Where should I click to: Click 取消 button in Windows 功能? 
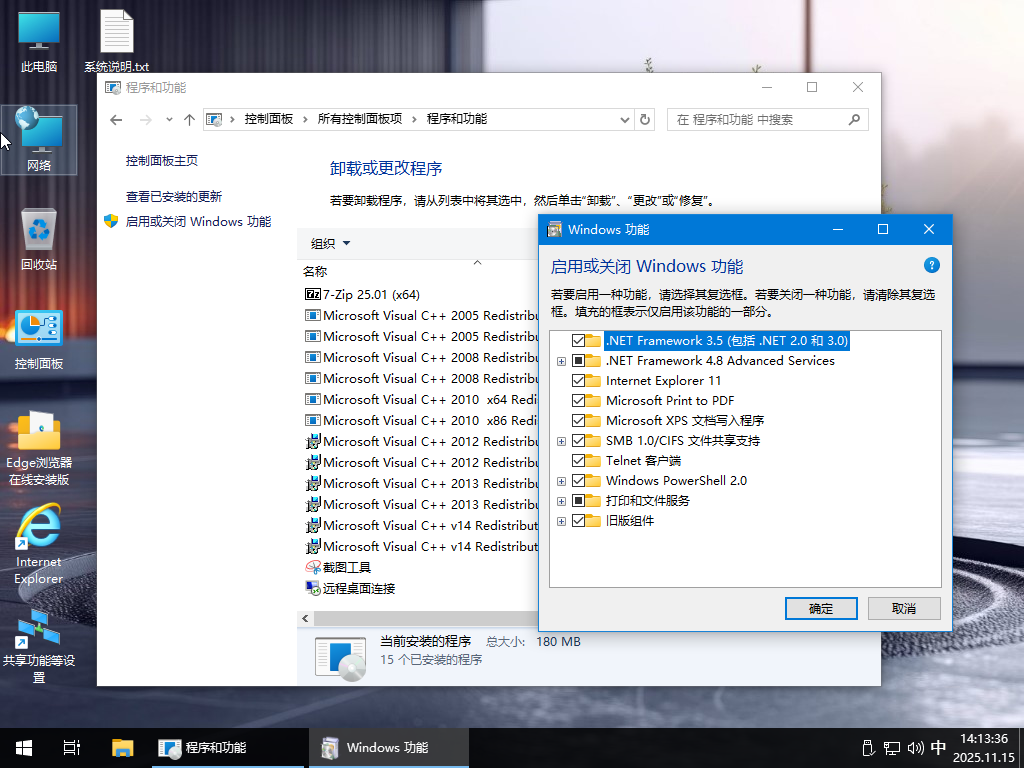(x=904, y=609)
